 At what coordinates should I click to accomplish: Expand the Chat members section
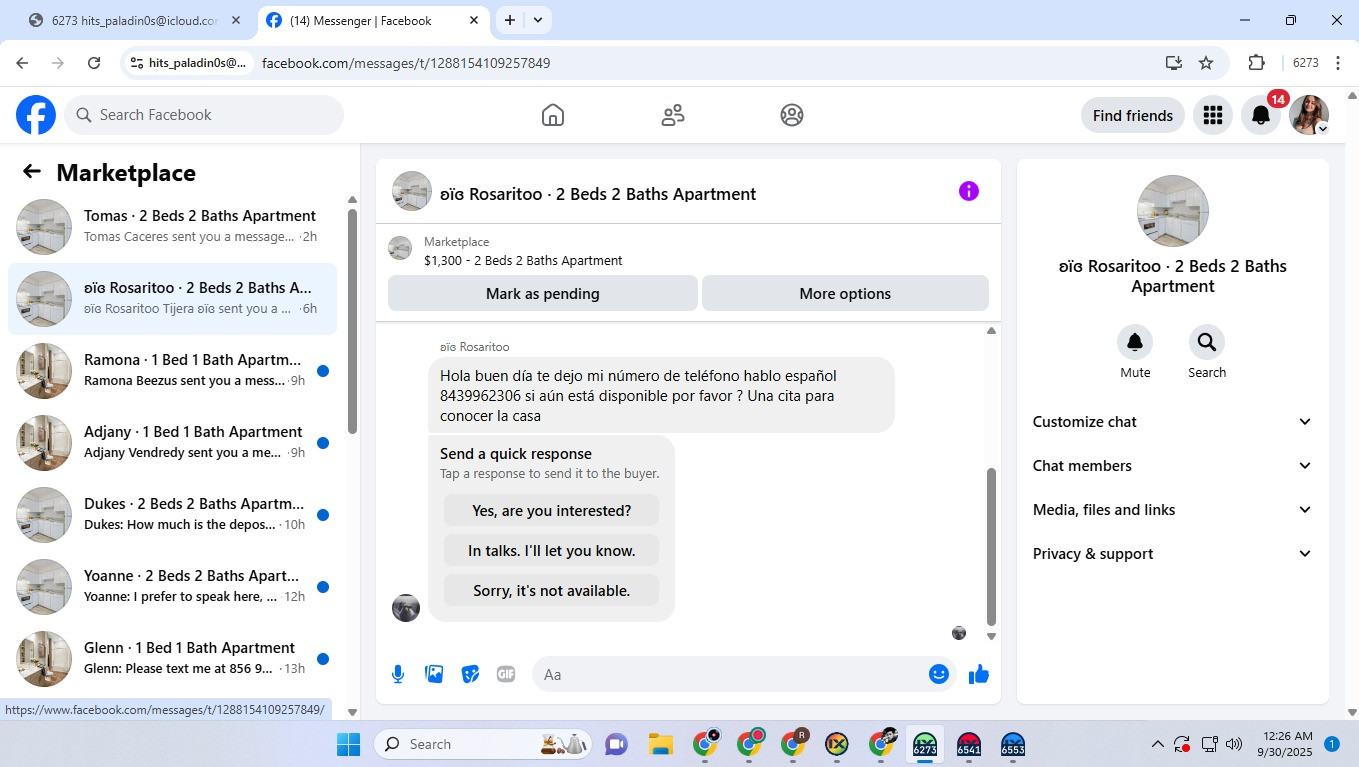(x=1172, y=466)
